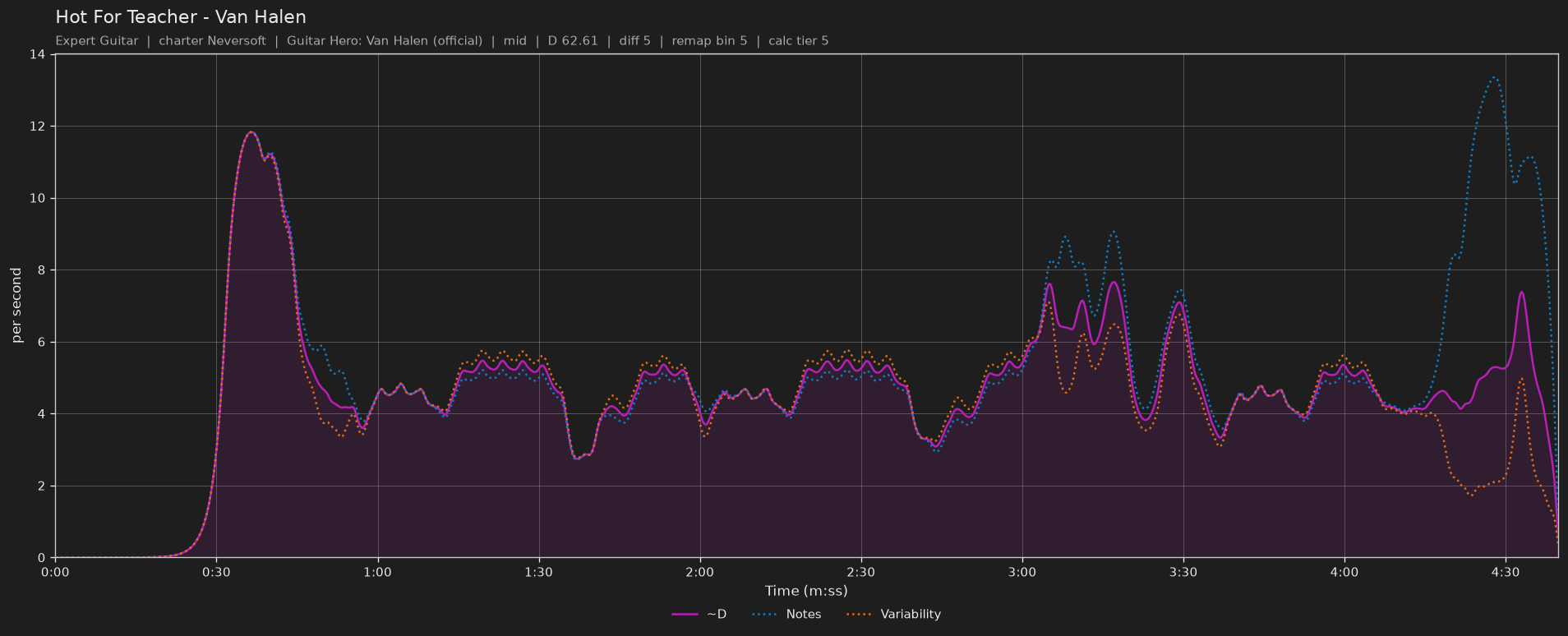Click the "1:30" time tick label

coord(538,573)
